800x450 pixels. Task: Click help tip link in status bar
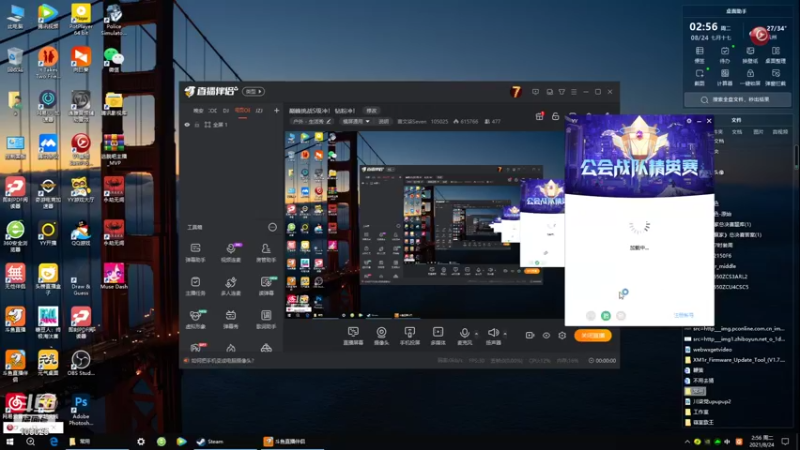click(222, 360)
